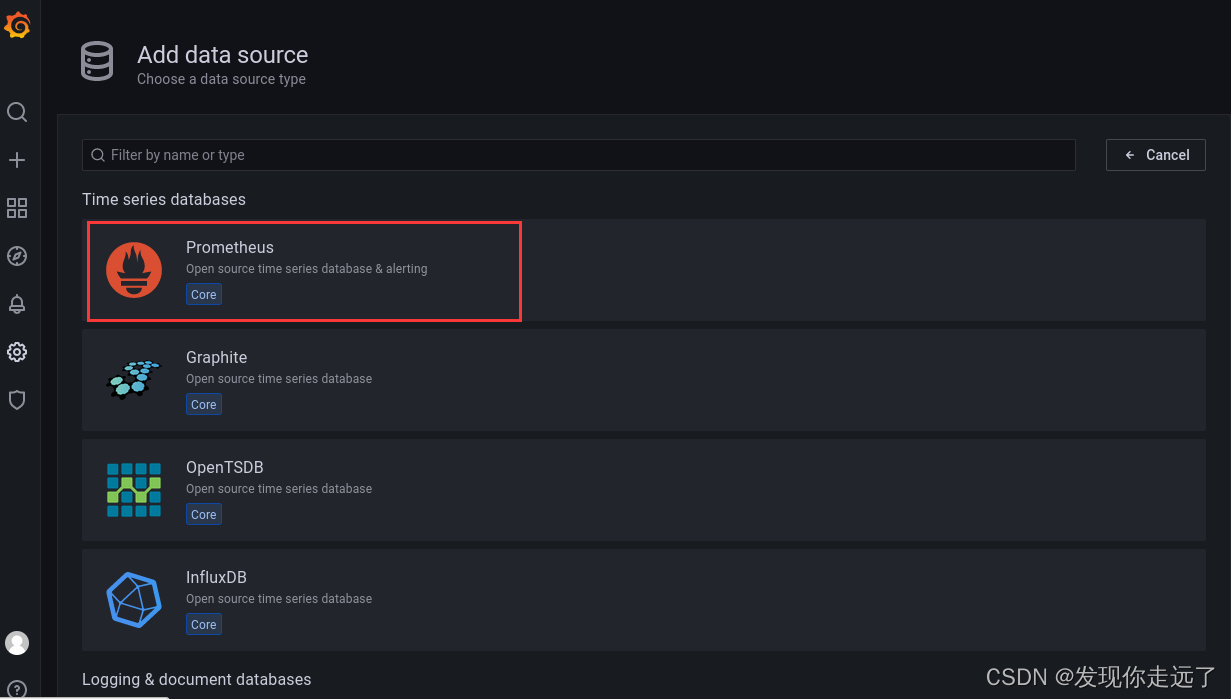
Task: Click the Core badge under InfluxDB
Action: point(204,625)
